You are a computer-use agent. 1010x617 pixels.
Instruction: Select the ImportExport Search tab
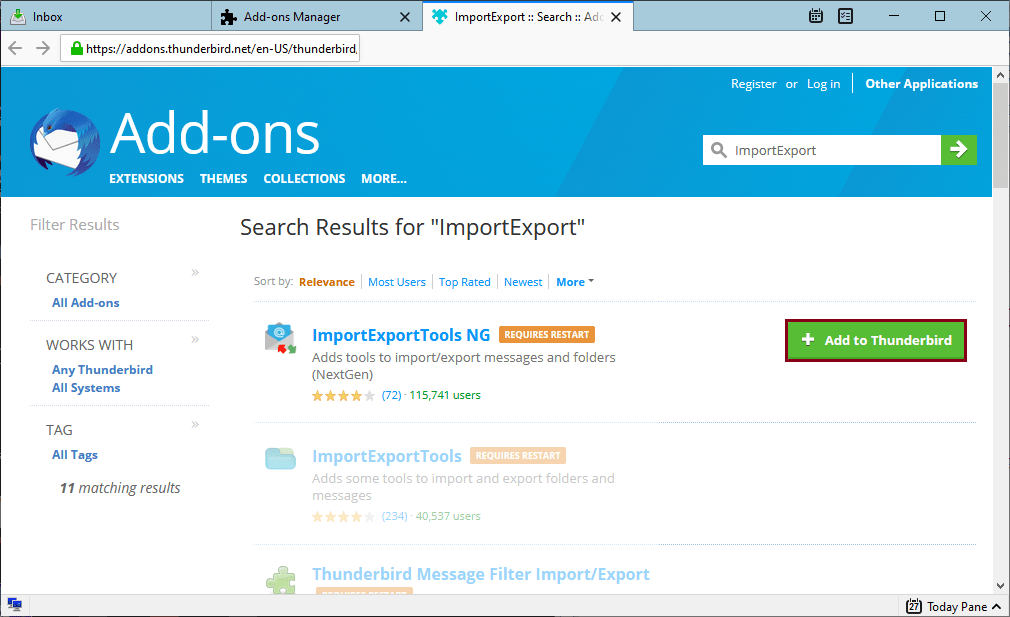click(528, 16)
